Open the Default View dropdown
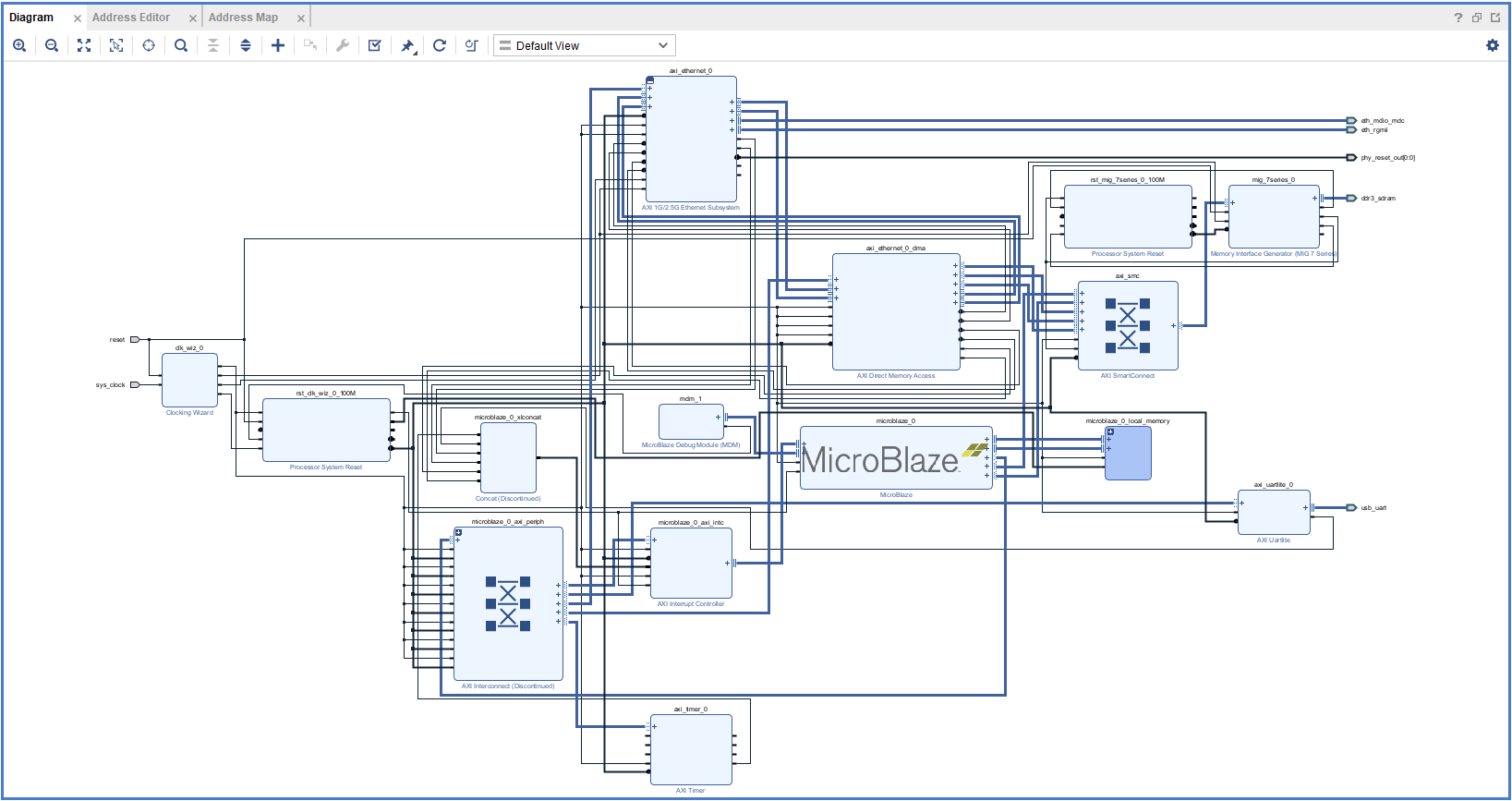Viewport: 1512px width, 801px height. 584,45
